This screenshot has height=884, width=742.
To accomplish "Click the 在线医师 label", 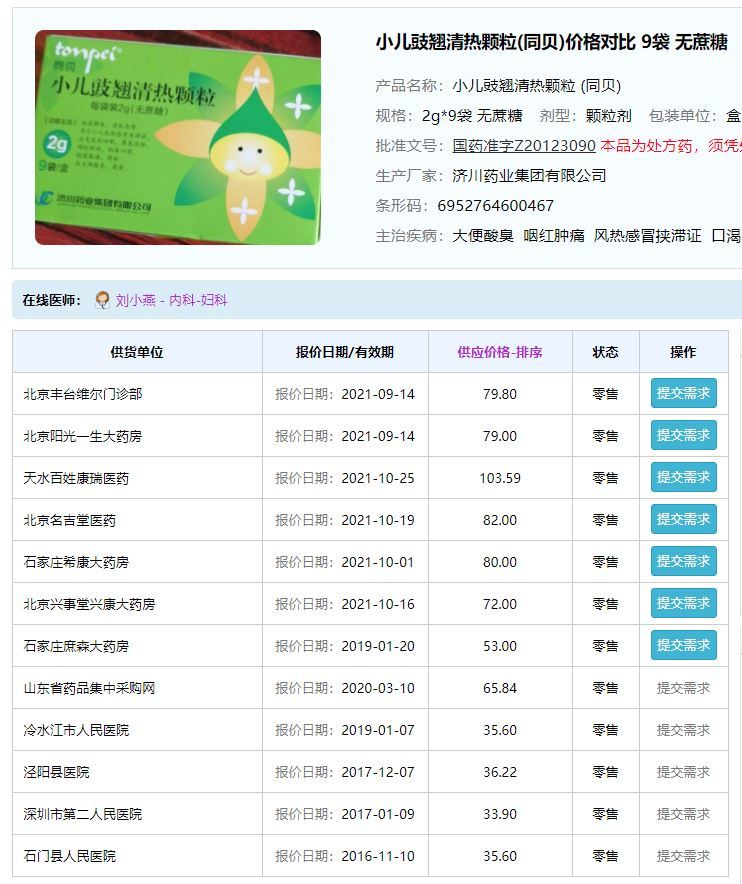I will (52, 300).
